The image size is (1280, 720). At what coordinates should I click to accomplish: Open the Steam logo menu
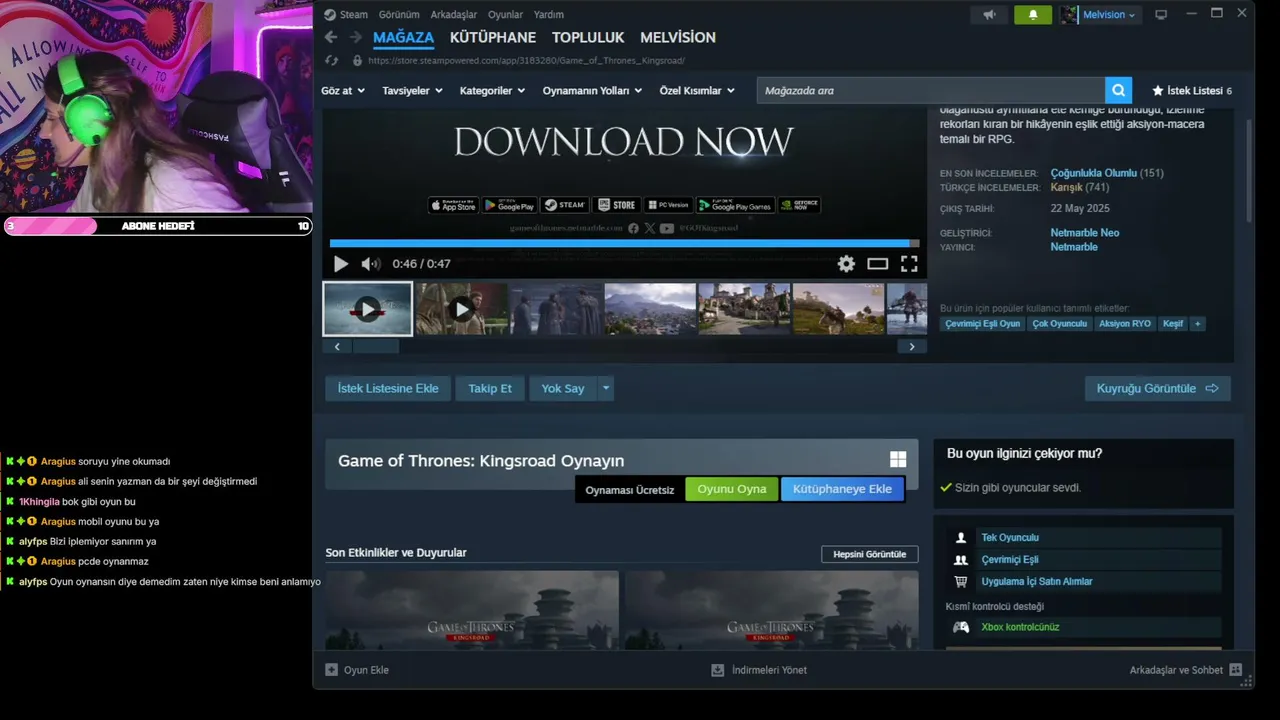346,15
